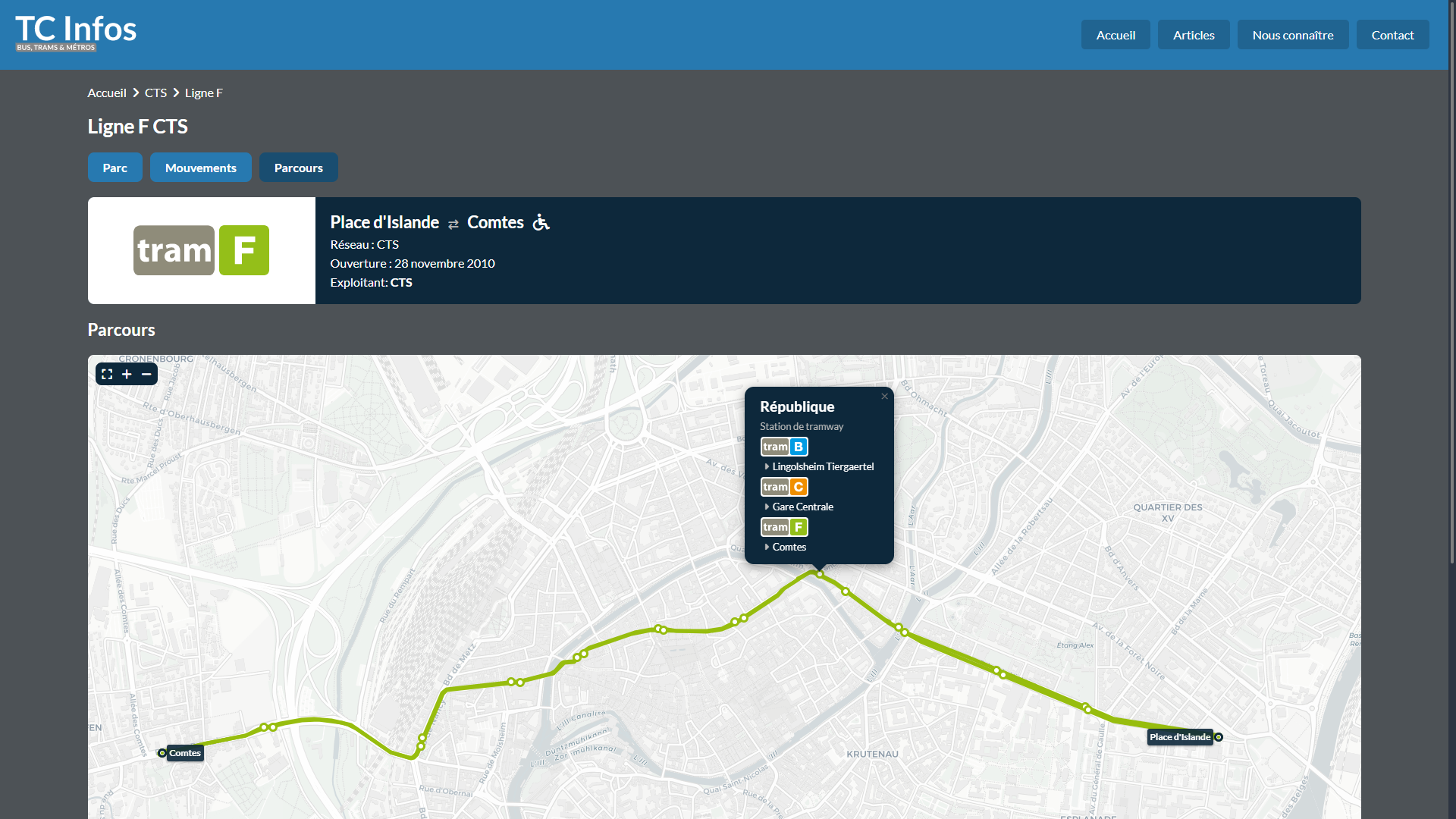Click the direction swap arrows icon

click(453, 224)
